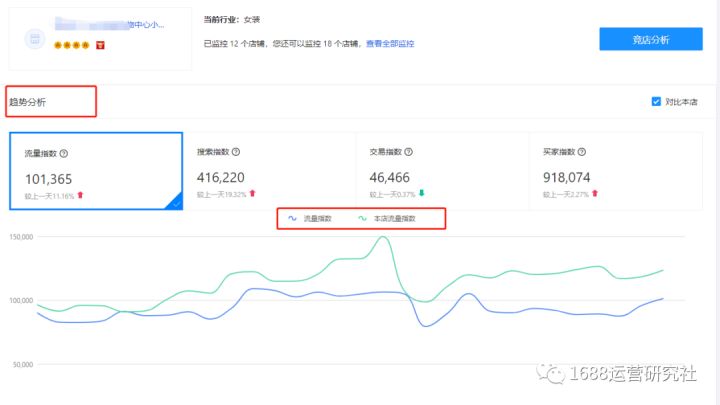Click the help icon beside 买家指数
This screenshot has width=720, height=405.
581,152
